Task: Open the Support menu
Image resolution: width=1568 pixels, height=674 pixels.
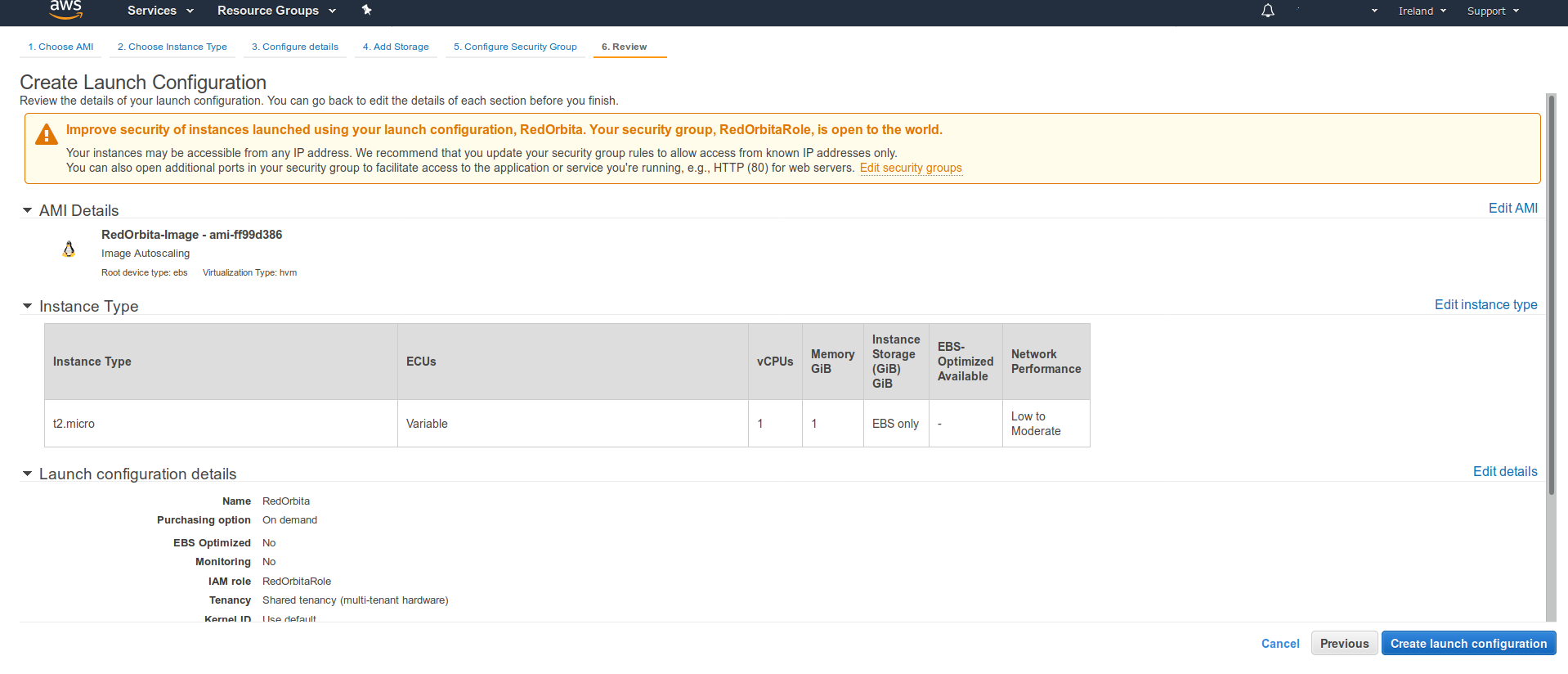Action: pyautogui.click(x=1492, y=11)
